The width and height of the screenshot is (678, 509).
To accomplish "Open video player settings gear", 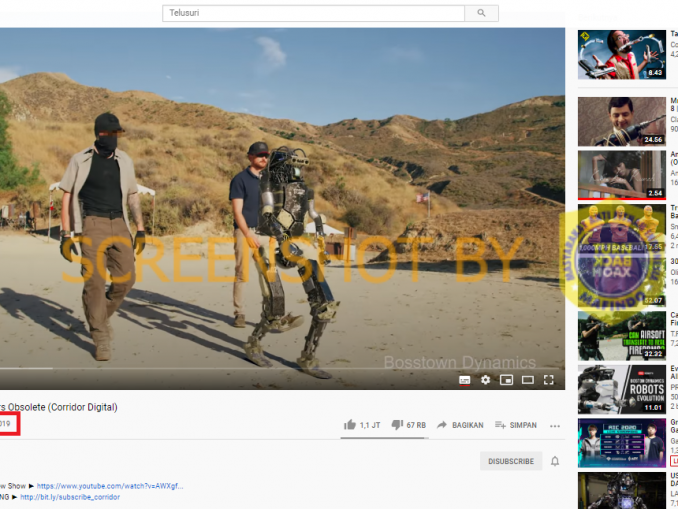I will [486, 380].
